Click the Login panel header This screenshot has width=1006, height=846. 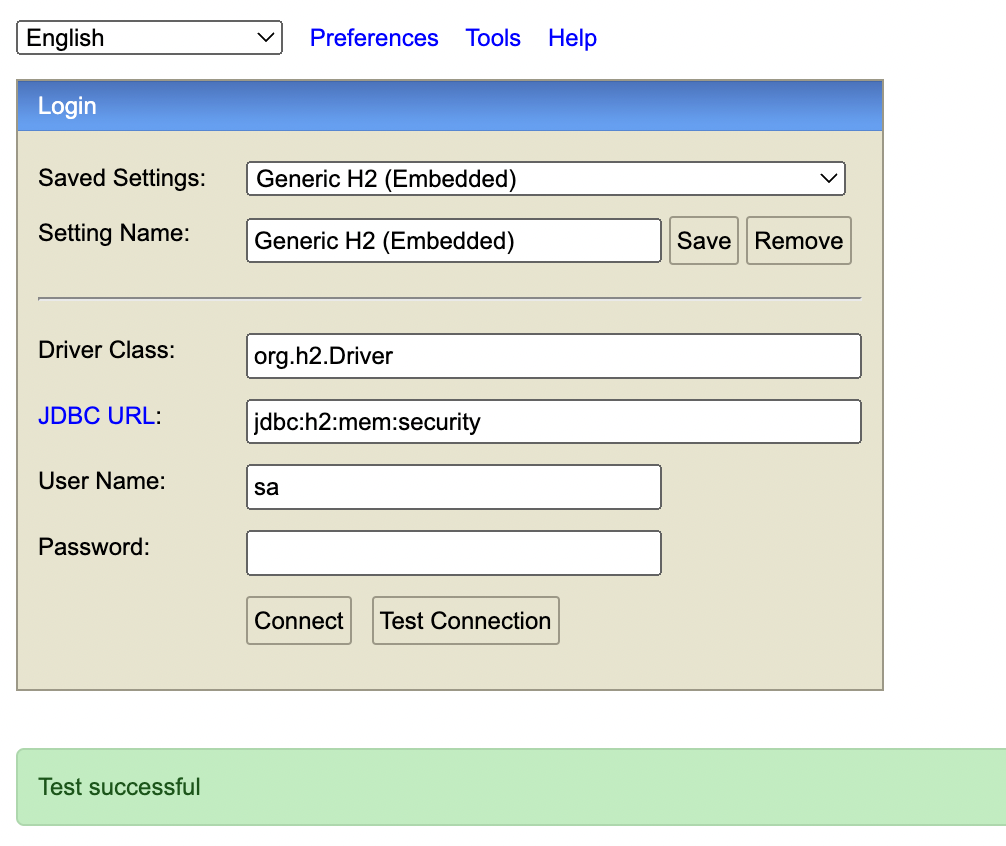click(450, 106)
